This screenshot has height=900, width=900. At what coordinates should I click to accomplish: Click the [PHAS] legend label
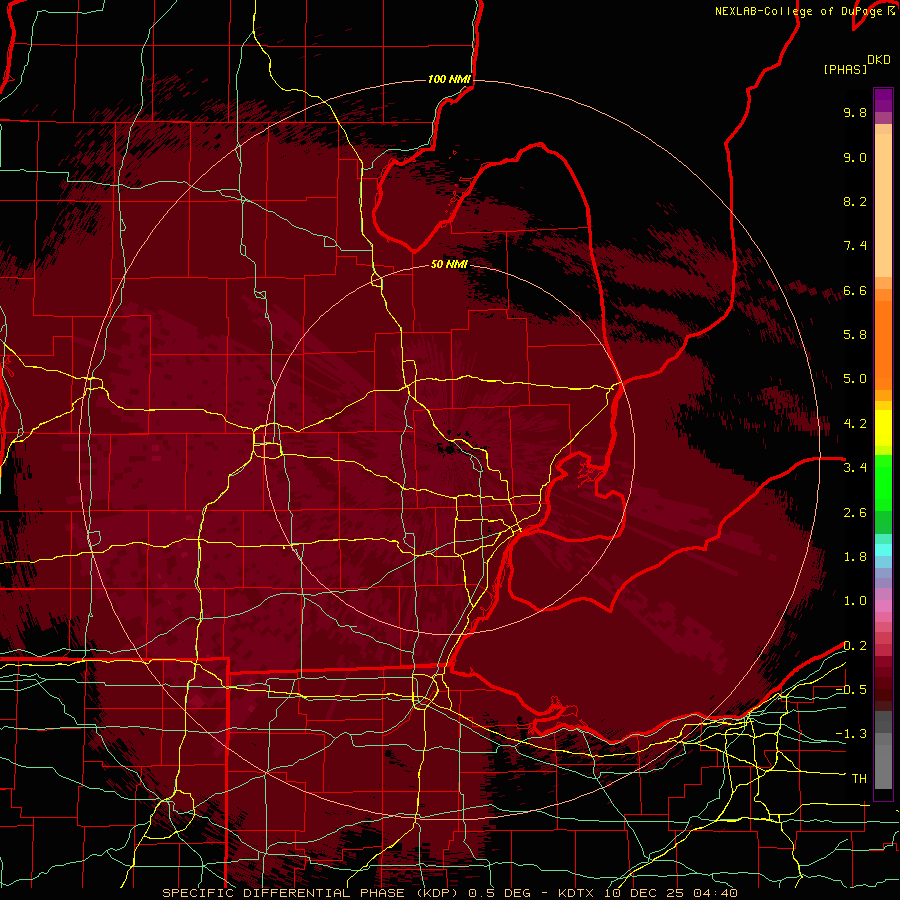[845, 69]
